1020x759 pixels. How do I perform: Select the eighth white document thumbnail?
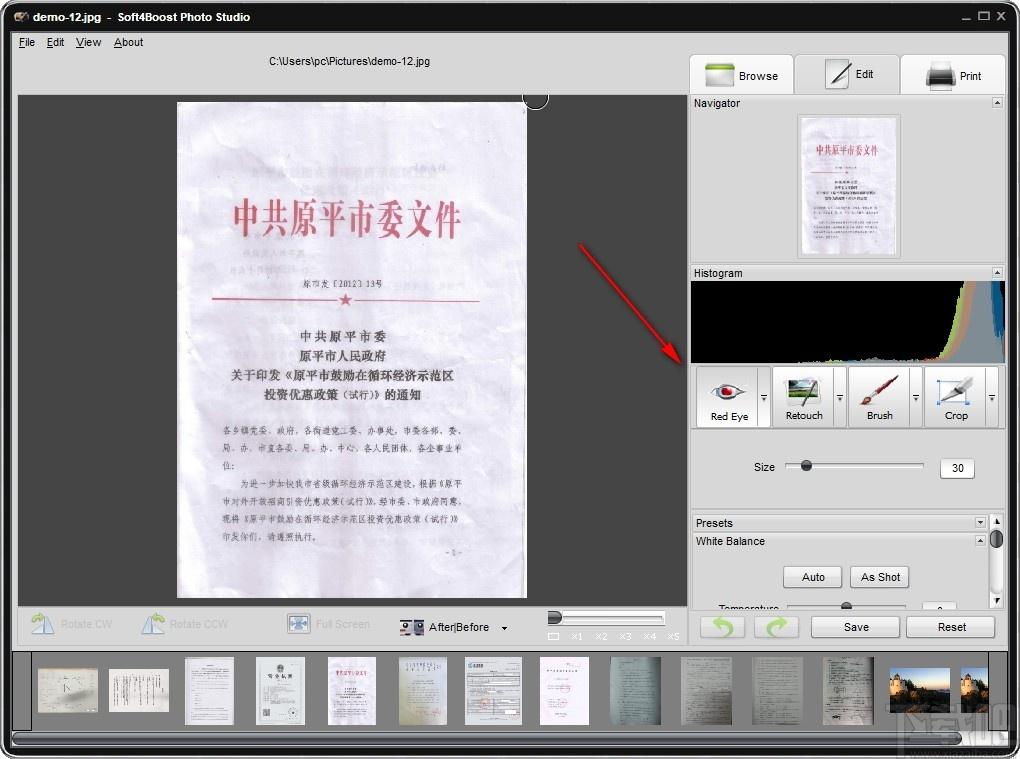pos(564,691)
